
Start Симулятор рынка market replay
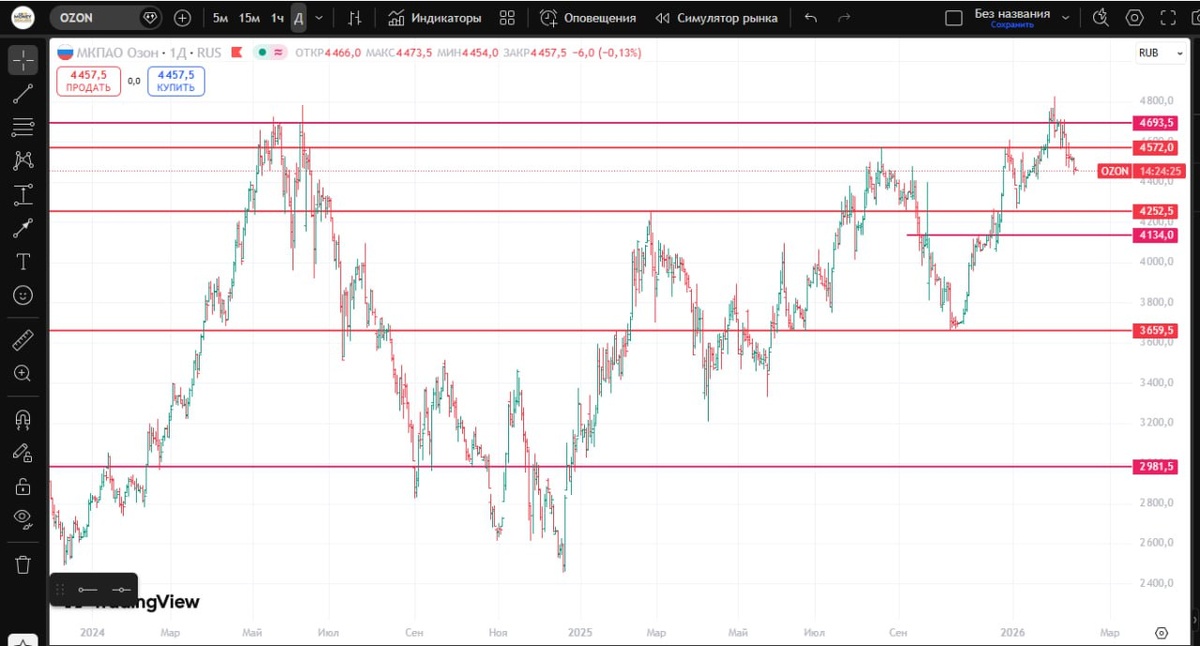(716, 18)
